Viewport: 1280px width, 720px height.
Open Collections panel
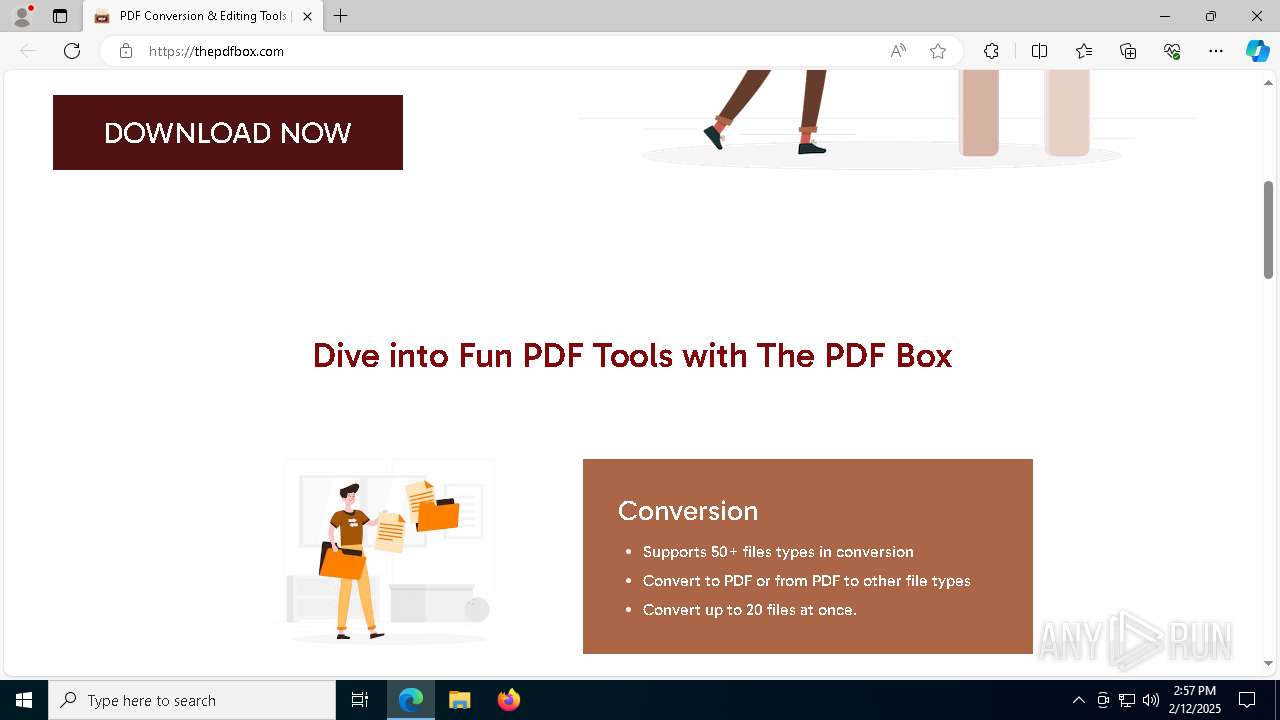point(1128,51)
